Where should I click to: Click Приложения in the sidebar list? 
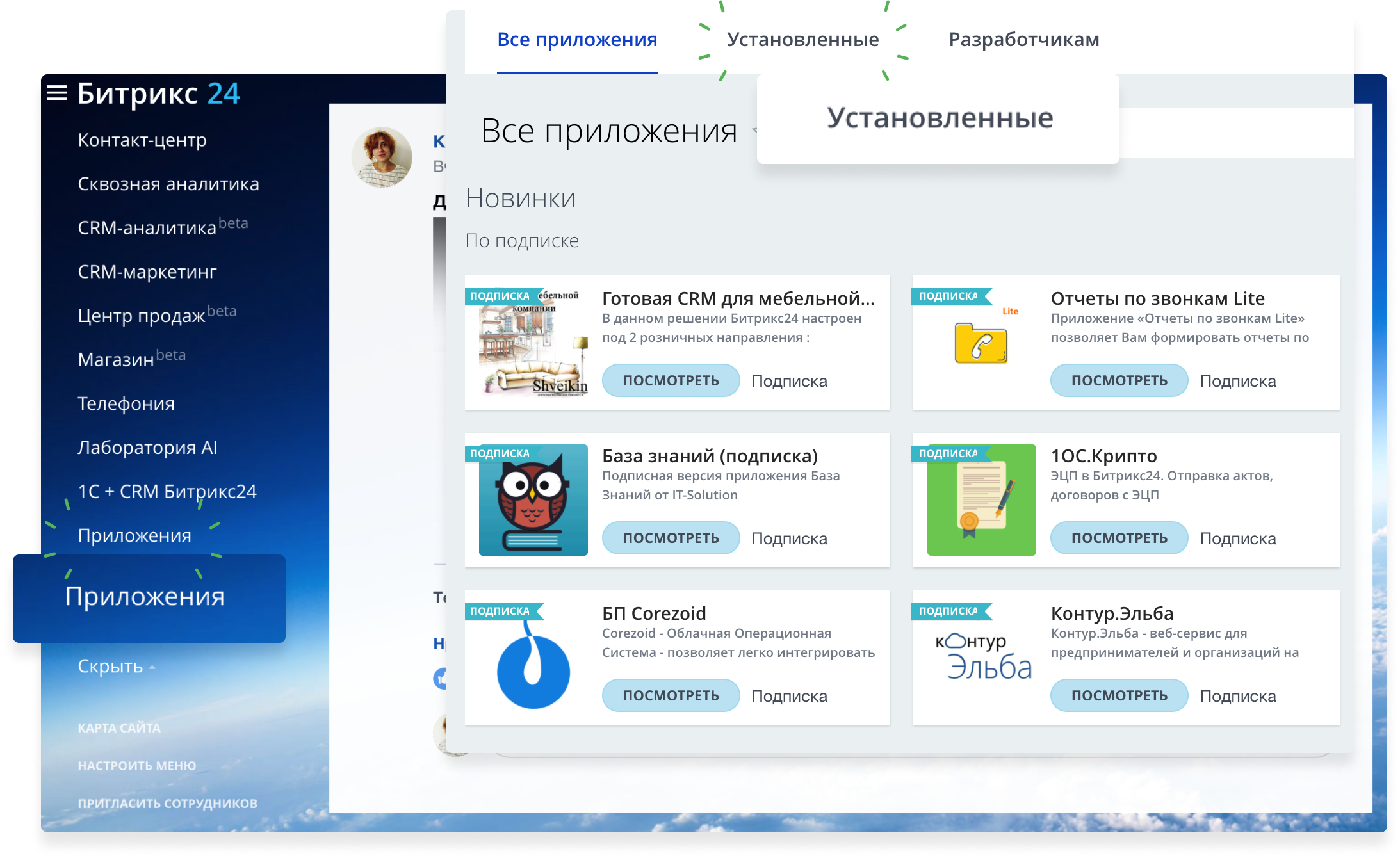[x=134, y=535]
